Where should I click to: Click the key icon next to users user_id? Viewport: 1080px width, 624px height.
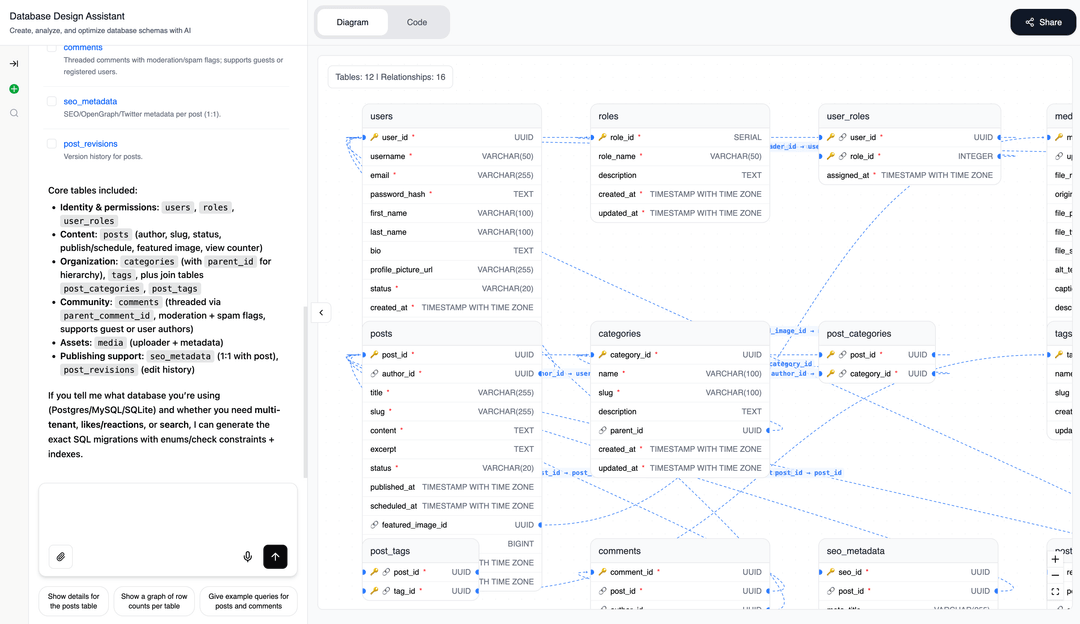pos(375,137)
